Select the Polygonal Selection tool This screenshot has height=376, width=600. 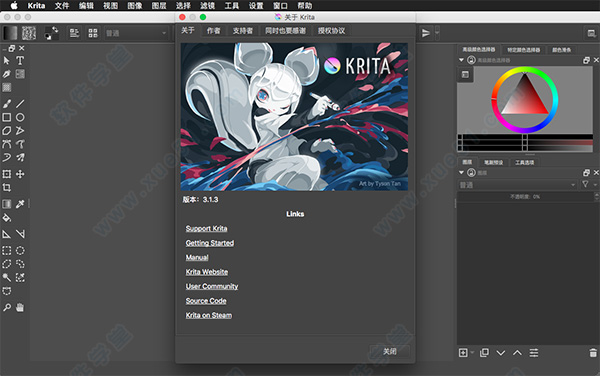point(7,264)
